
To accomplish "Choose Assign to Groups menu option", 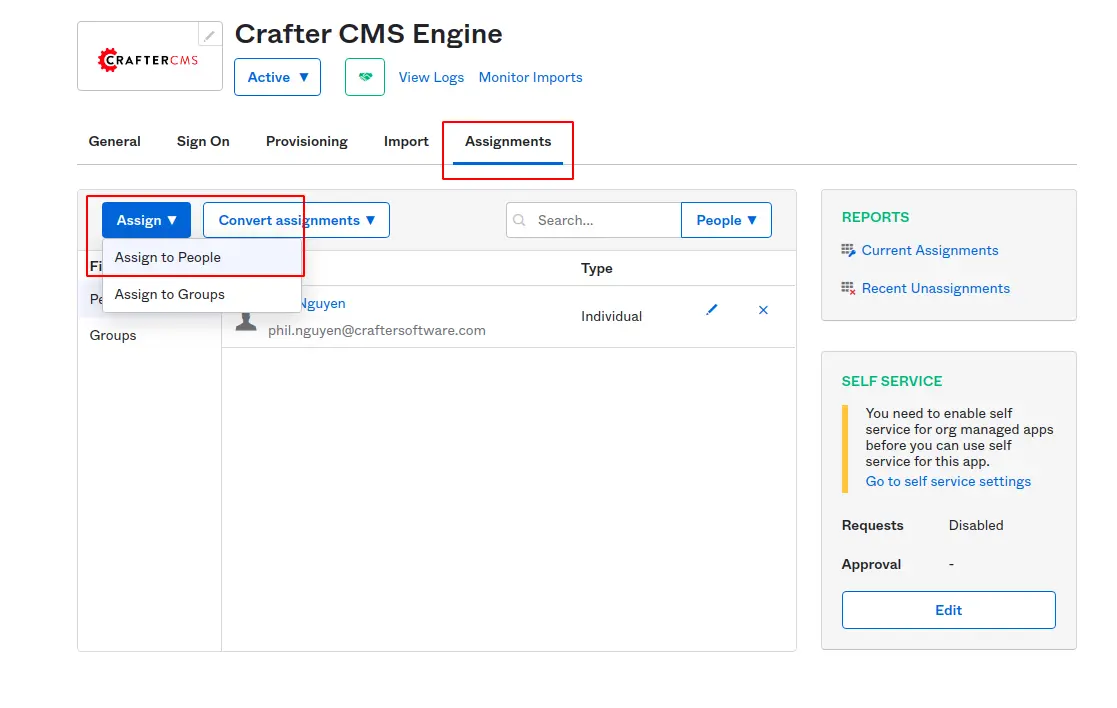I will pos(170,294).
